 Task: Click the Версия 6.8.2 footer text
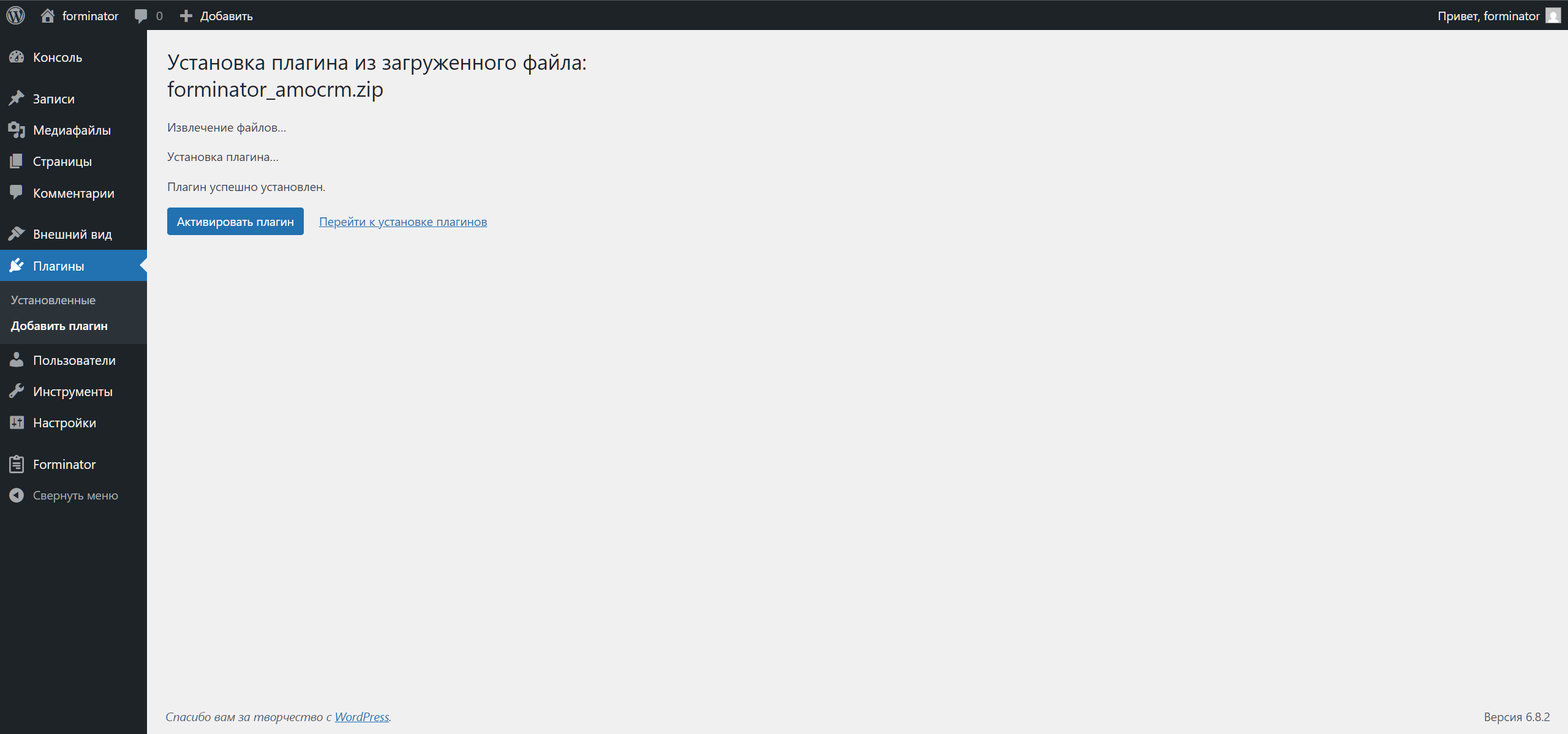click(x=1517, y=716)
